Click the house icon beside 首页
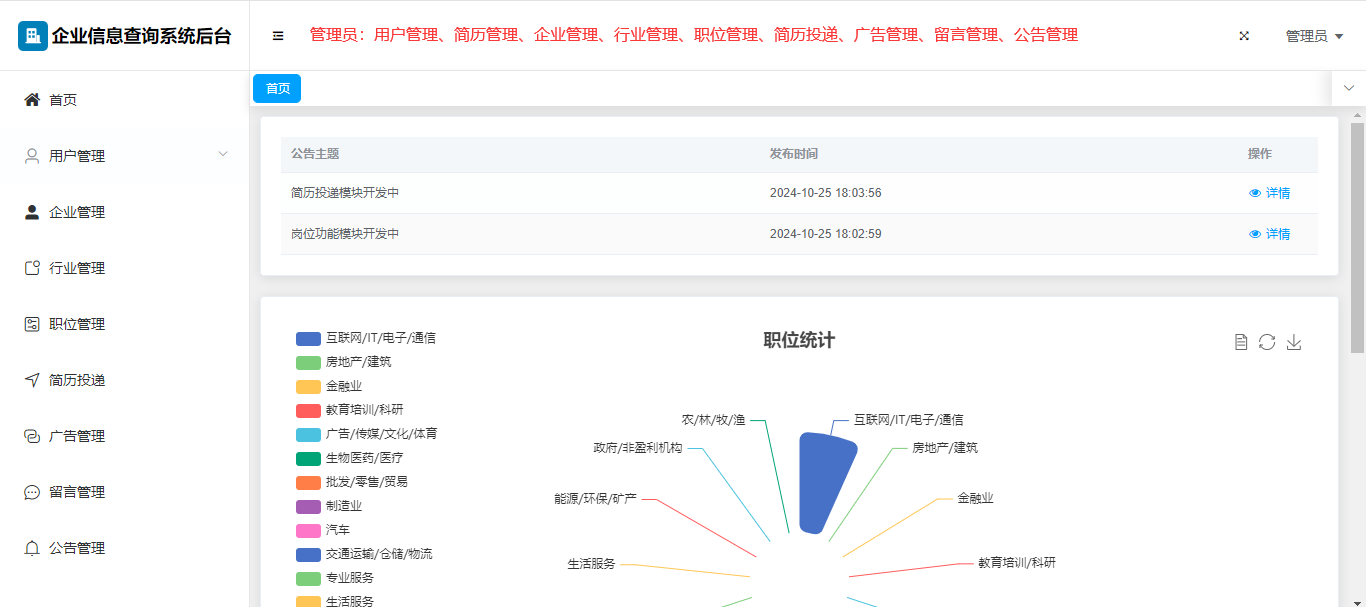This screenshot has width=1366, height=607. [32, 100]
